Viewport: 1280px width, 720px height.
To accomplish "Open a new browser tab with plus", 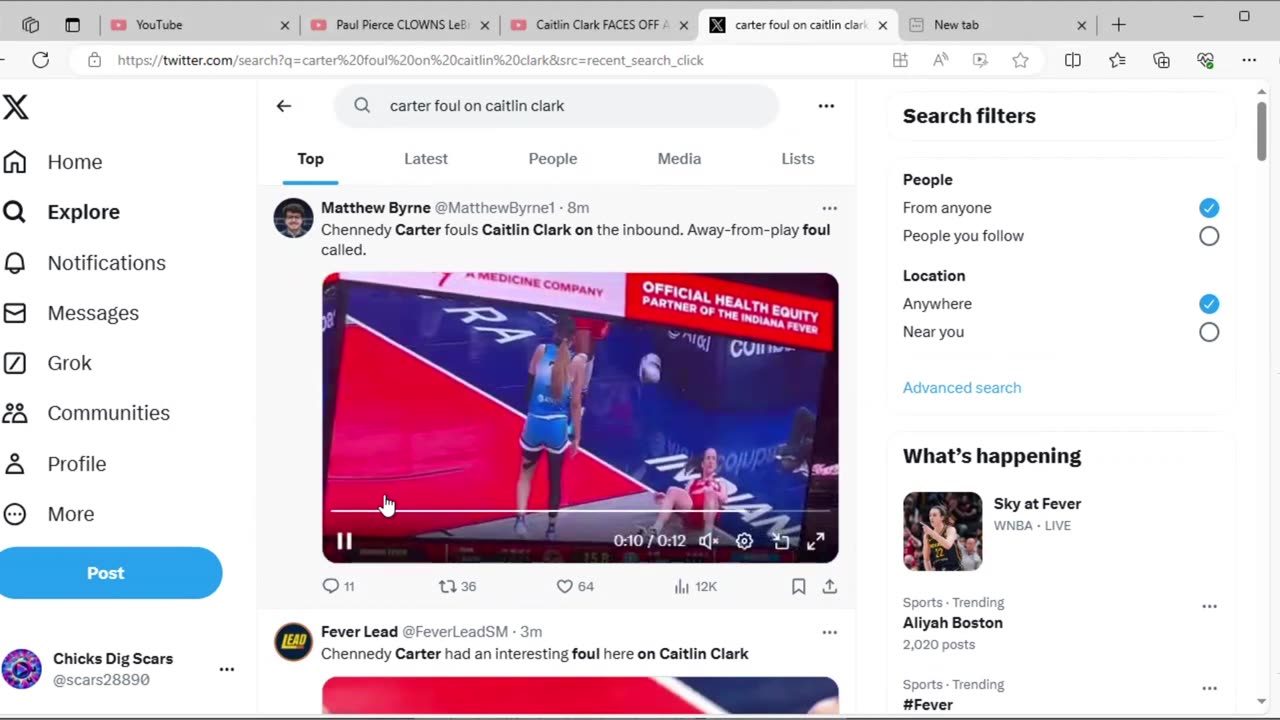I will [x=1119, y=25].
